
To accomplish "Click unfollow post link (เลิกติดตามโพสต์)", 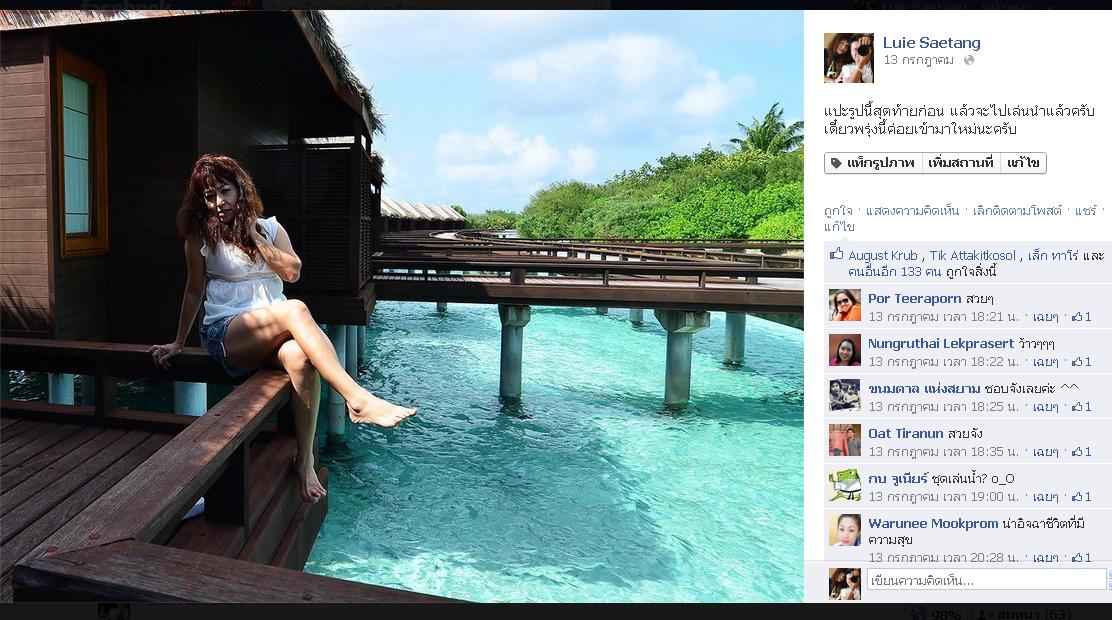I will pos(1018,211).
